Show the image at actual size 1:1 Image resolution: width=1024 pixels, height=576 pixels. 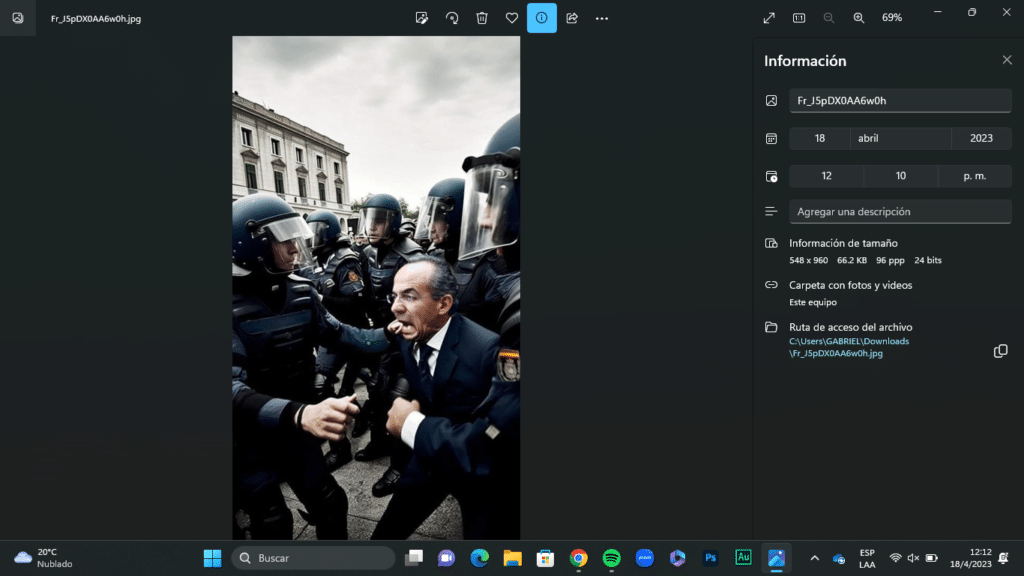pos(799,18)
